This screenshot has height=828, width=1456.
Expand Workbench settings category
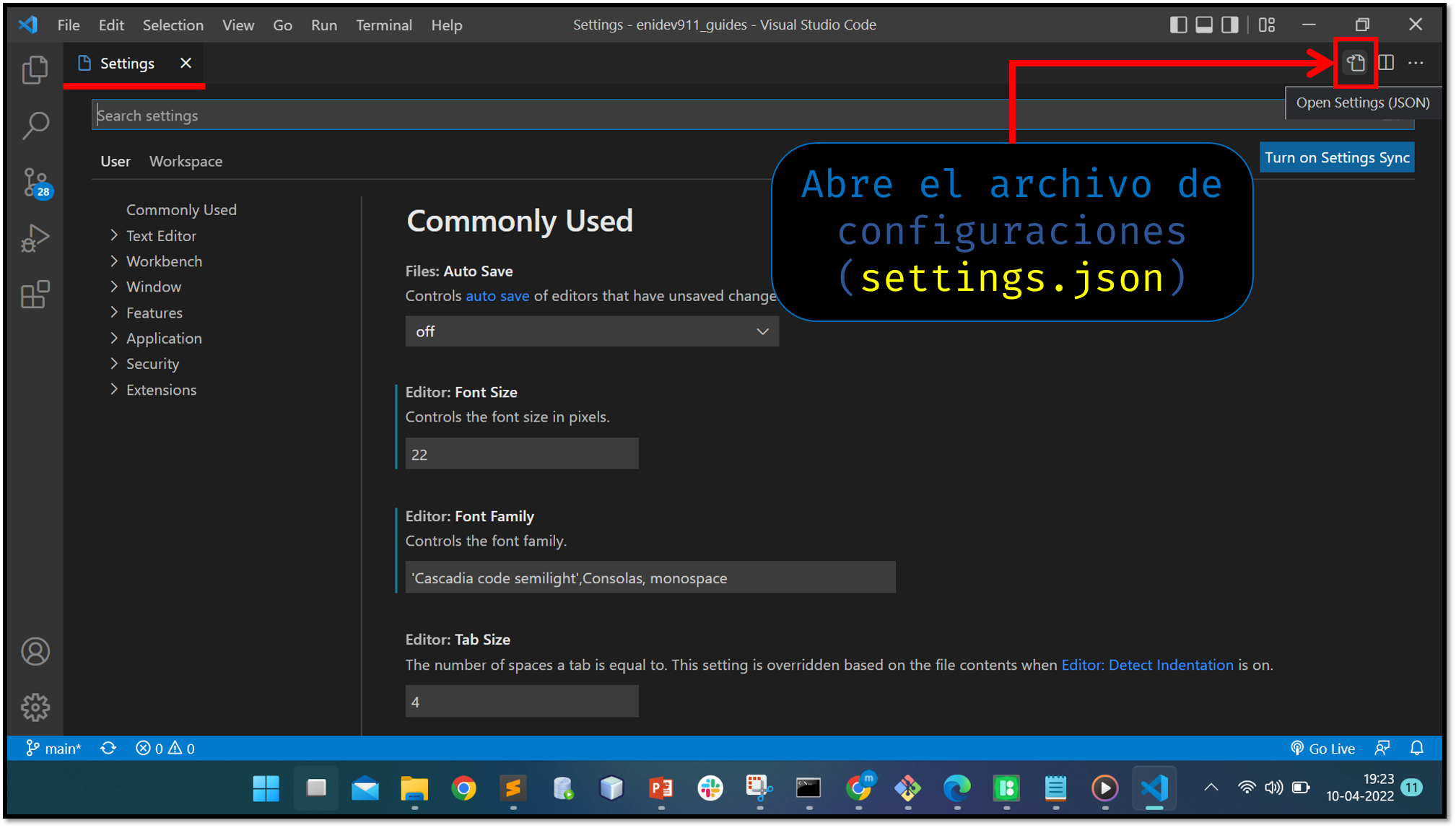164,261
